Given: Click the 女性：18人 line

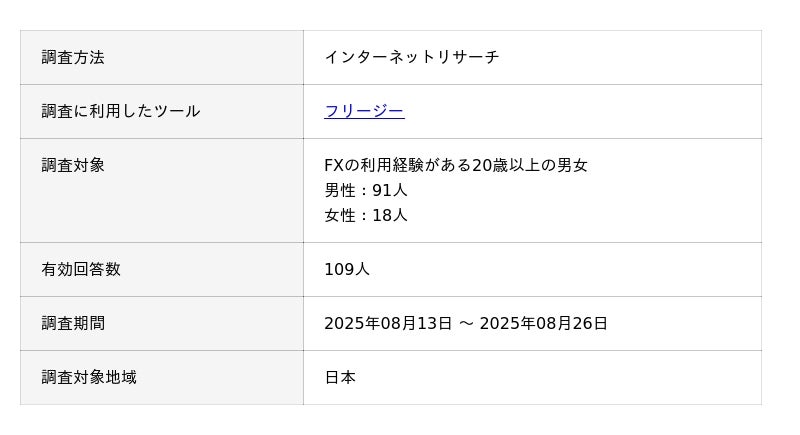Looking at the screenshot, I should tap(365, 215).
